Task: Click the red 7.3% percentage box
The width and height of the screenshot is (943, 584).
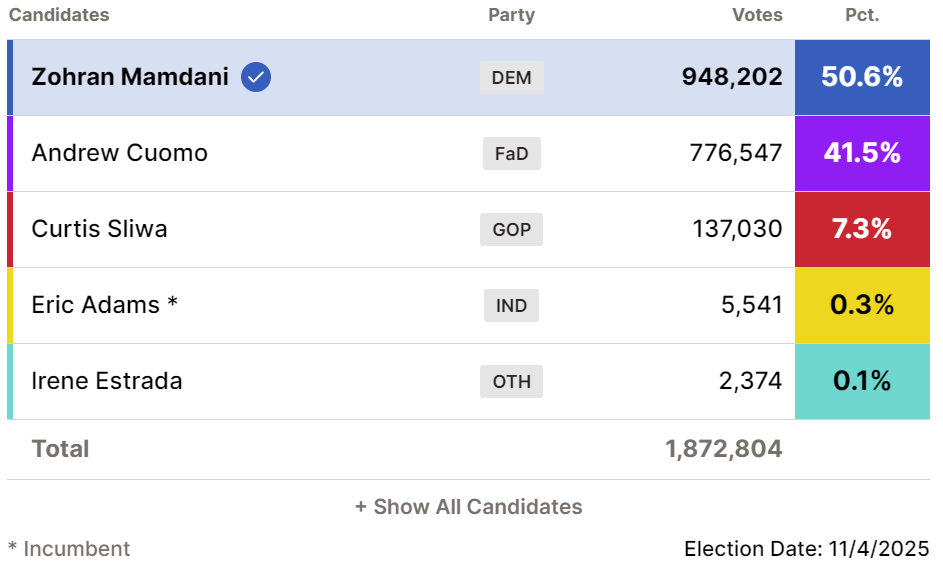Action: (862, 229)
